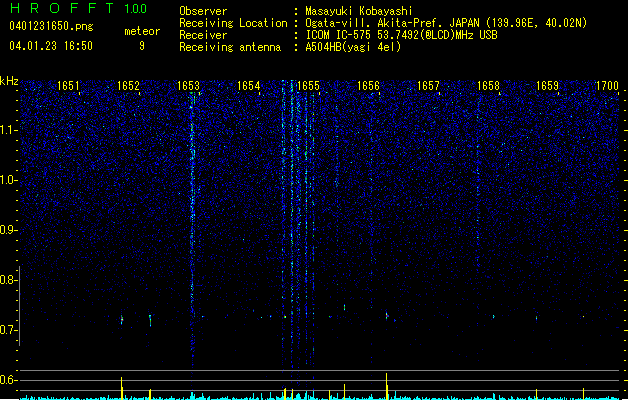Click the Observer field label

[x=203, y=11]
